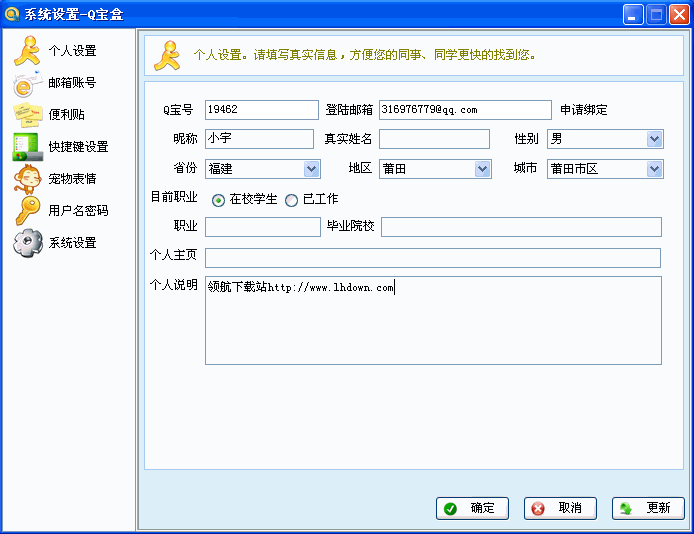Click inside the 个人说明 text area
This screenshot has height=534, width=694.
[x=433, y=321]
